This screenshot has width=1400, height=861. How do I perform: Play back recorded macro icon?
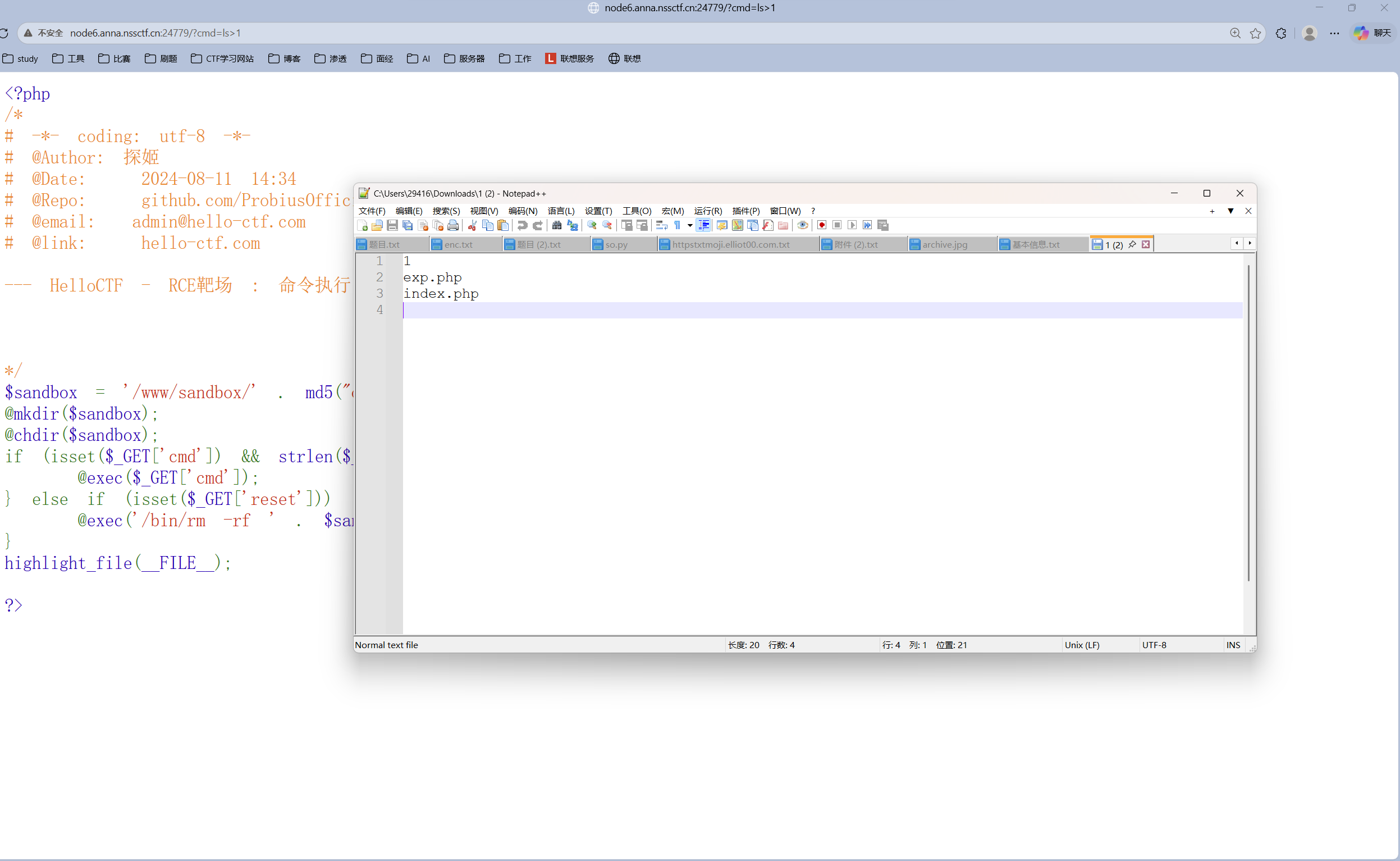point(853,226)
